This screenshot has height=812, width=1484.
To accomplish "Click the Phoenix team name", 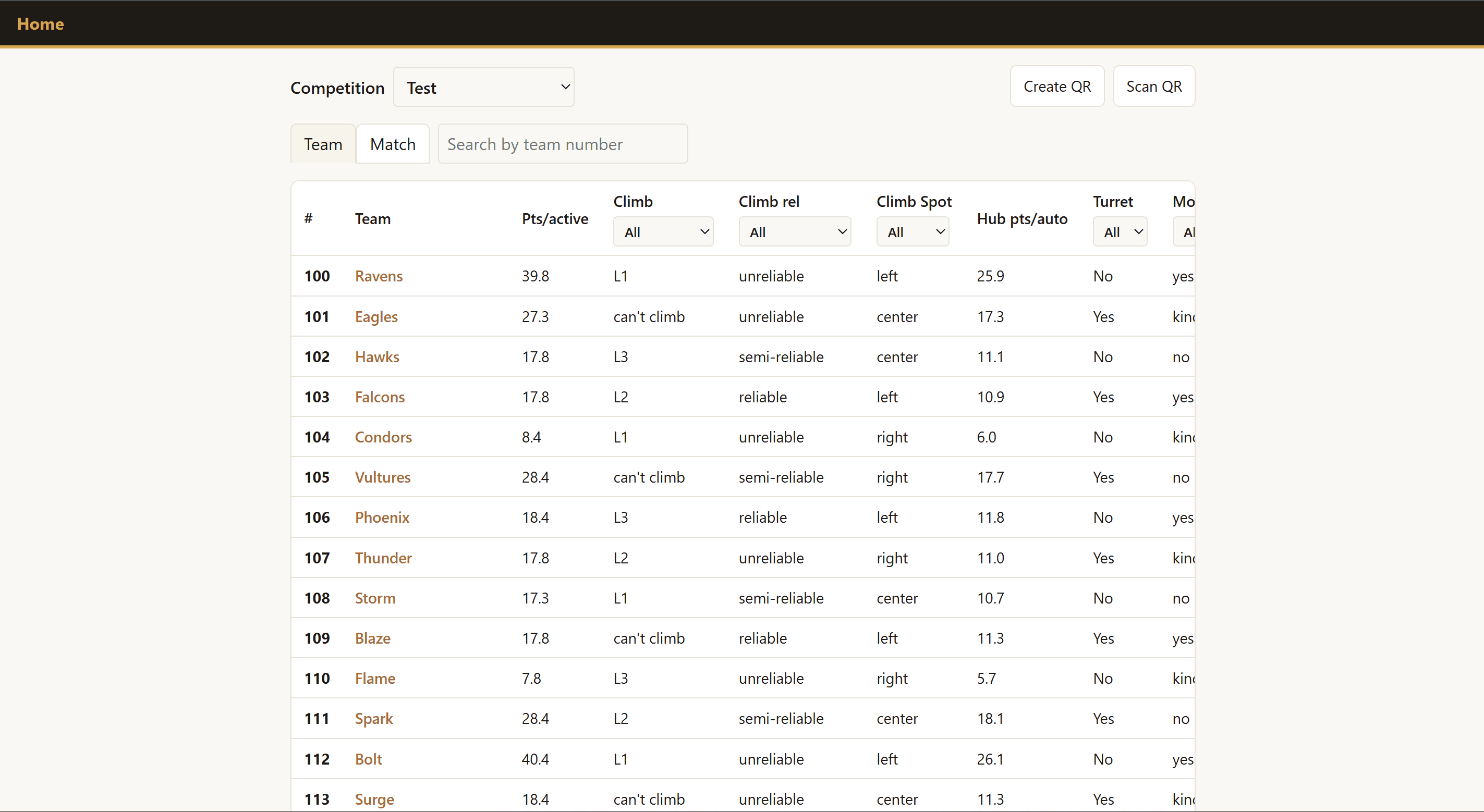I will coord(382,517).
